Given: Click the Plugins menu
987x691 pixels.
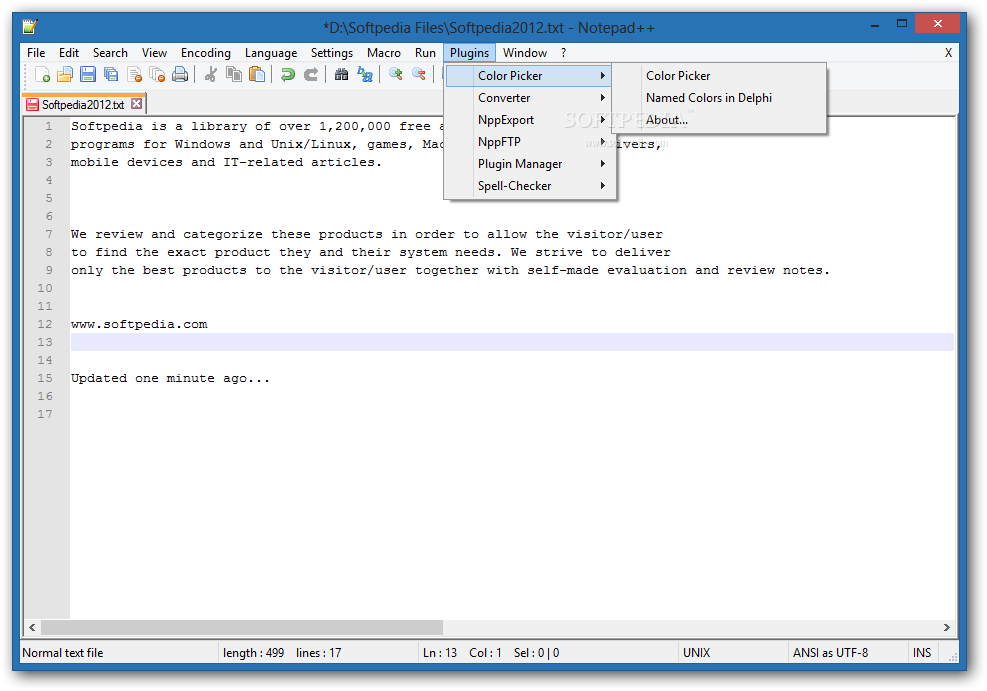Looking at the screenshot, I should 470,53.
